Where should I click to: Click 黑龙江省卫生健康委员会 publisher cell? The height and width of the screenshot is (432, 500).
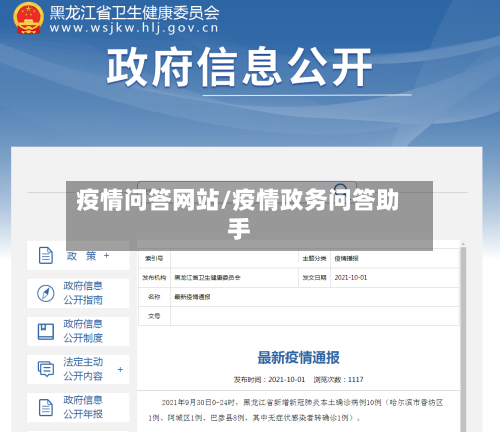coord(234,278)
